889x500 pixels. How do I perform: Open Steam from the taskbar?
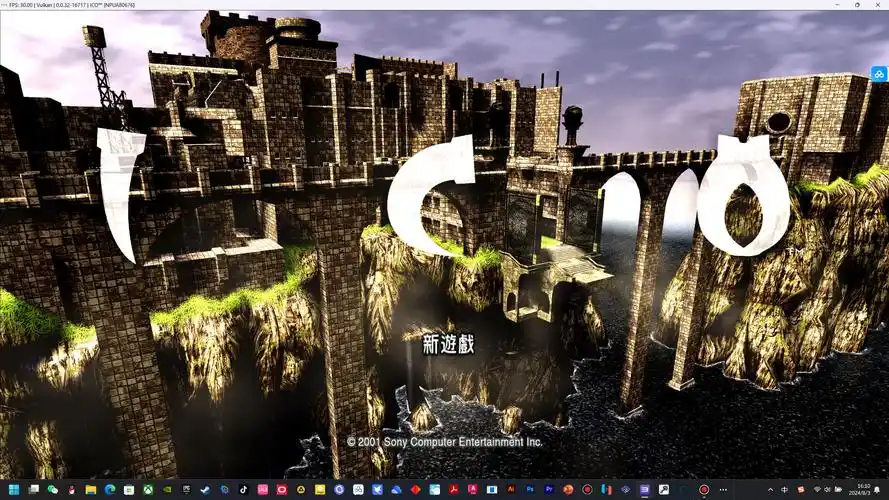click(x=205, y=489)
